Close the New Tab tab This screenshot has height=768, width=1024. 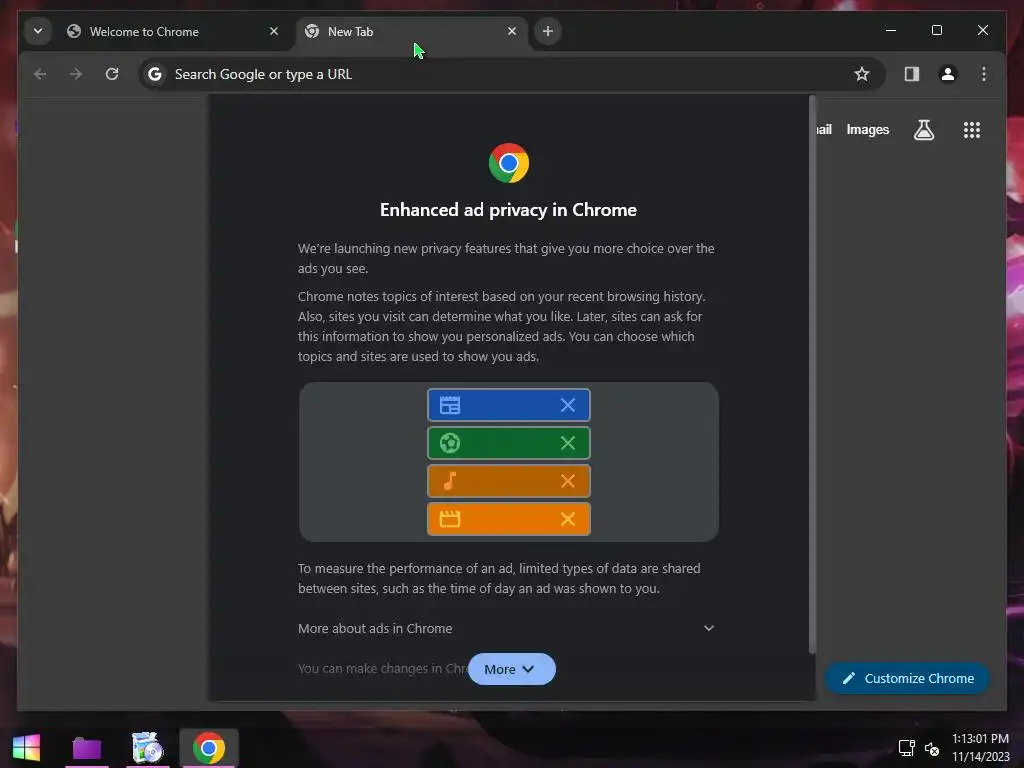click(512, 31)
